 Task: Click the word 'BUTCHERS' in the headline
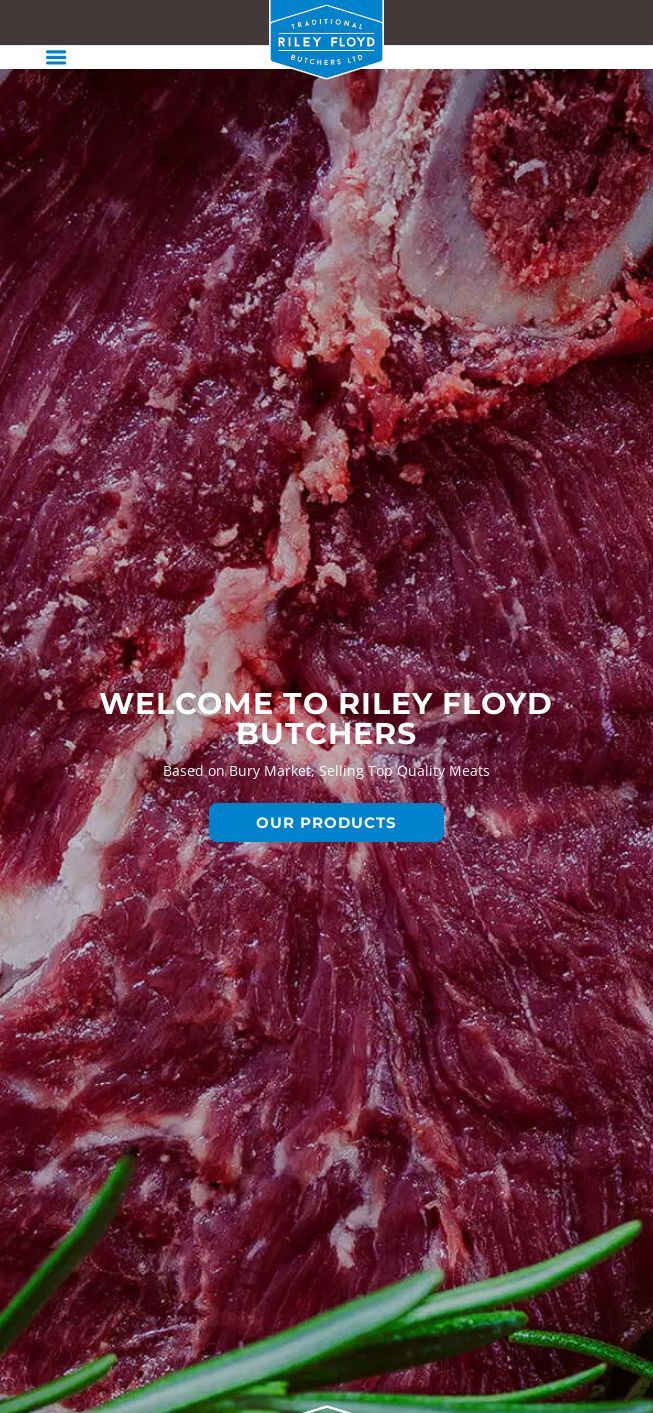326,734
